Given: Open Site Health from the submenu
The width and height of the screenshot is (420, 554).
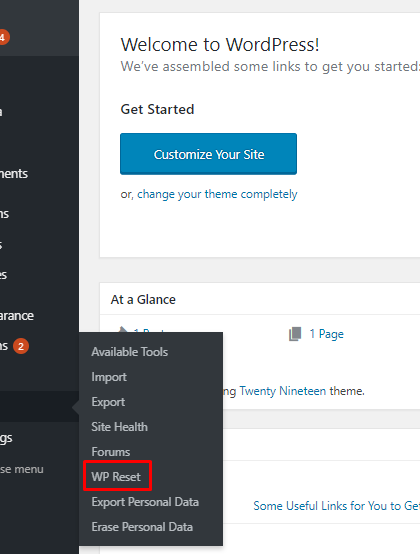Looking at the screenshot, I should (119, 427).
